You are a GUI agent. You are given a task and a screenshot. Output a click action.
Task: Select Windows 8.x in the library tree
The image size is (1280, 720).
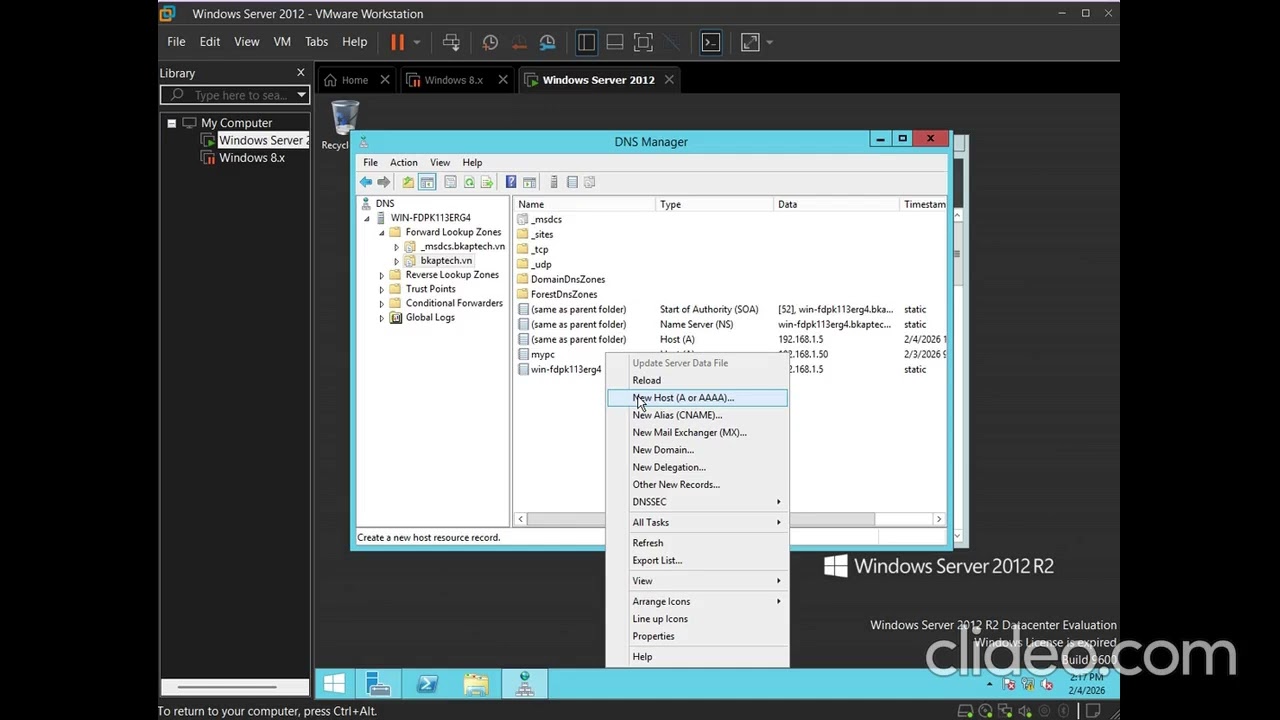[x=252, y=158]
